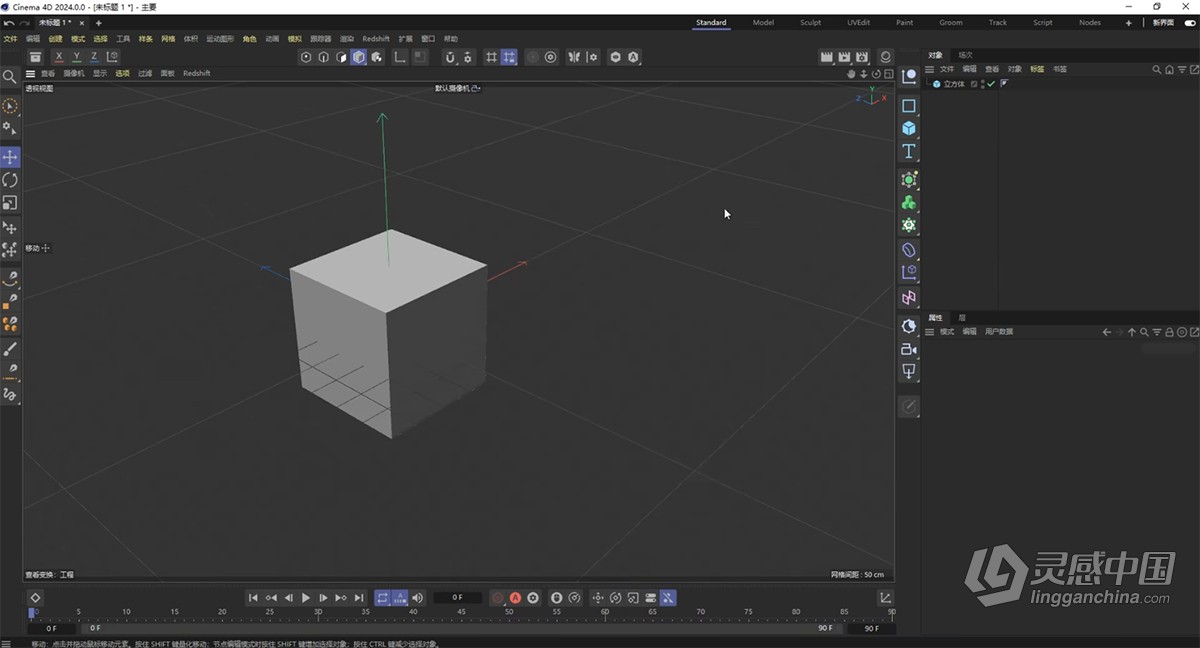Click the keyframe diamond icon left of timeline

(x=35, y=598)
